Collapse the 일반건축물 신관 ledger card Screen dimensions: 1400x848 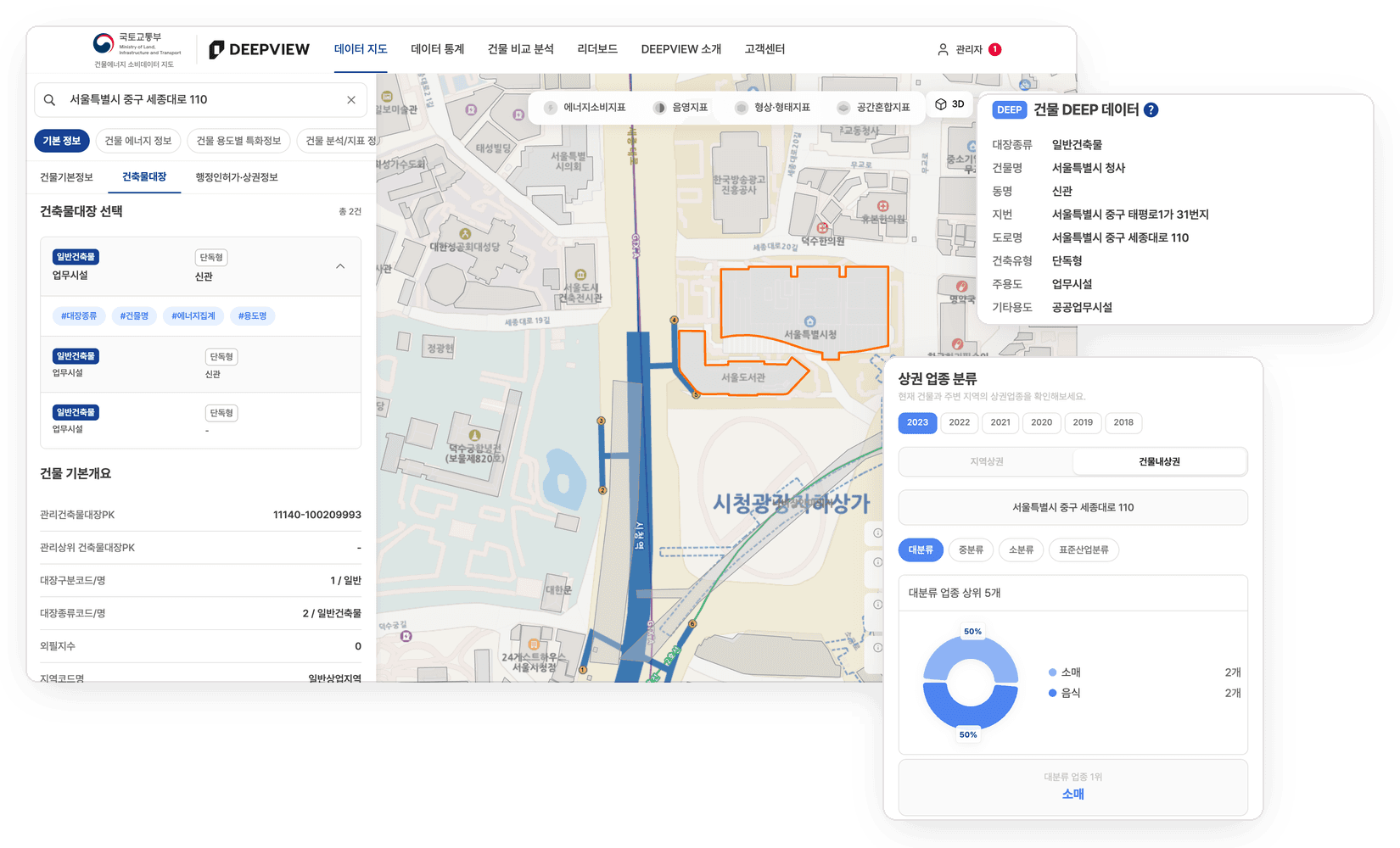click(340, 266)
